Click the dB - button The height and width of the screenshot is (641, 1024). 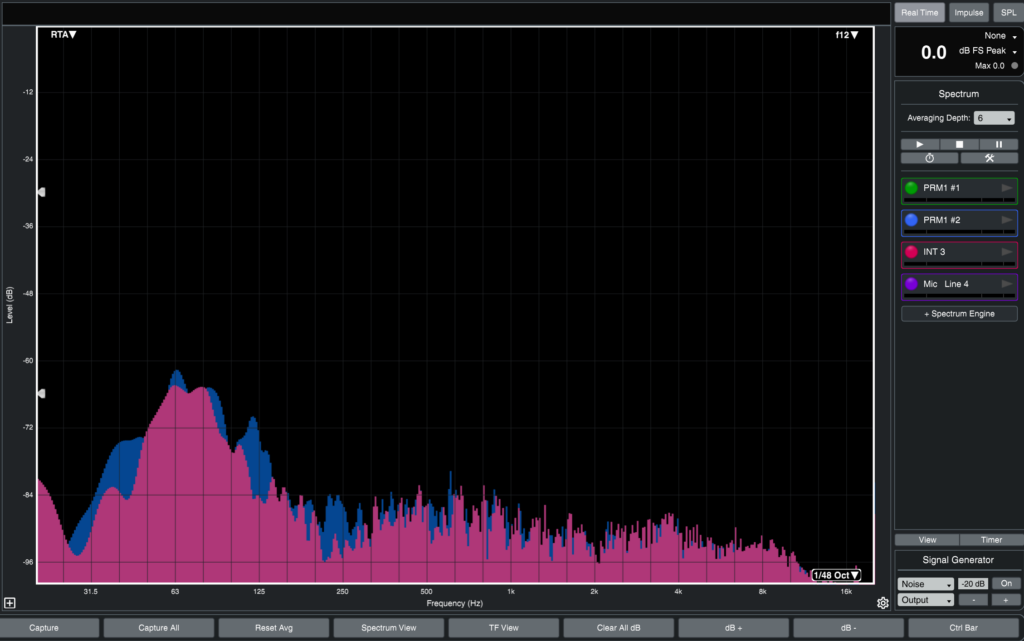coord(848,628)
